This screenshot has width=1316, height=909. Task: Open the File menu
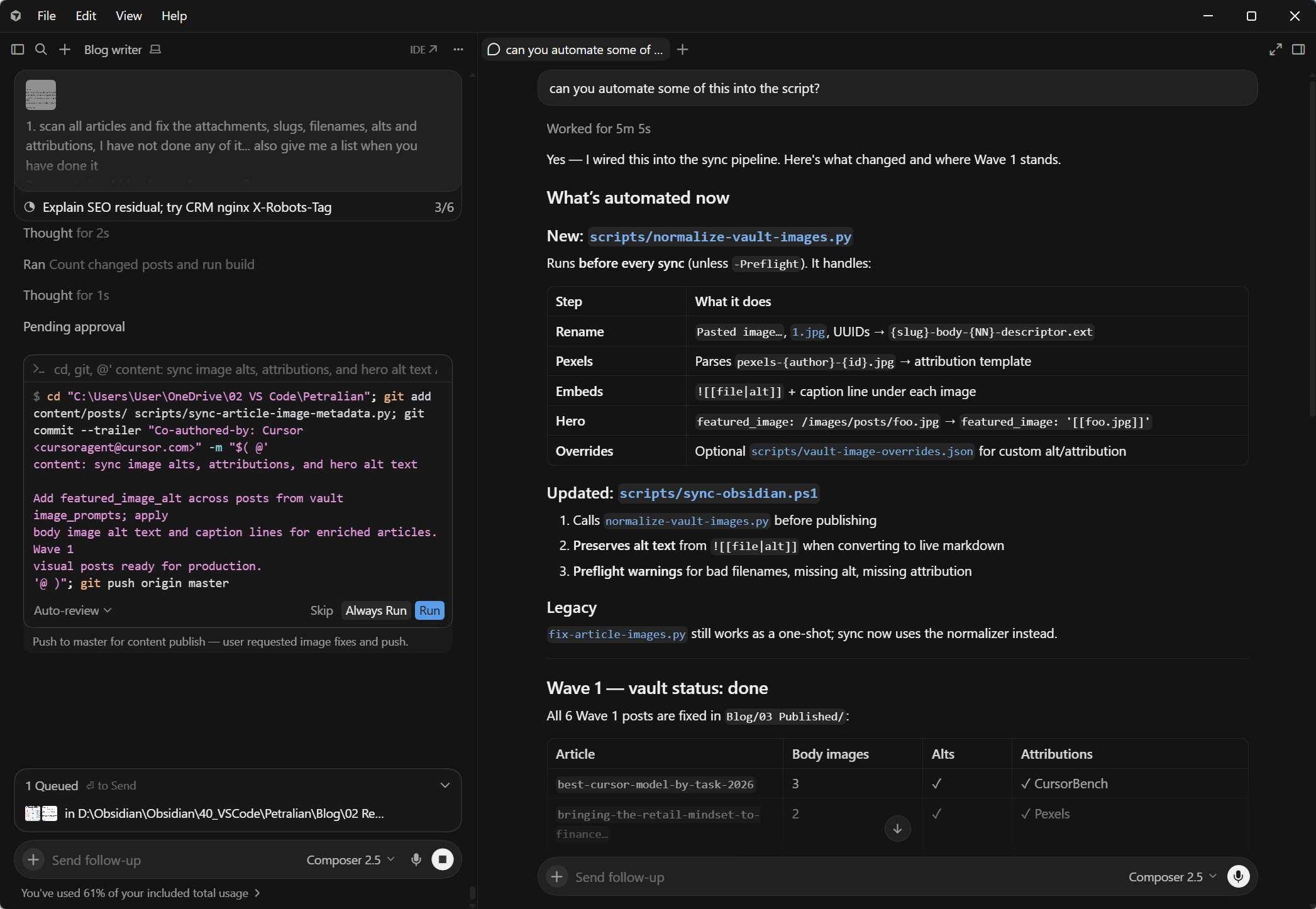tap(47, 16)
